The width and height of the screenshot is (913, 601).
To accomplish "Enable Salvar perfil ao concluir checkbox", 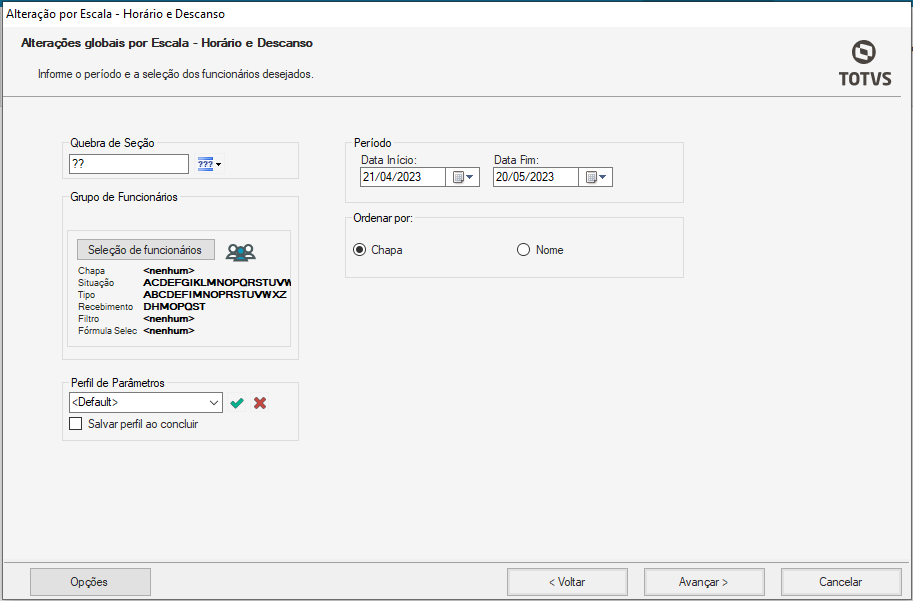I will (76, 424).
